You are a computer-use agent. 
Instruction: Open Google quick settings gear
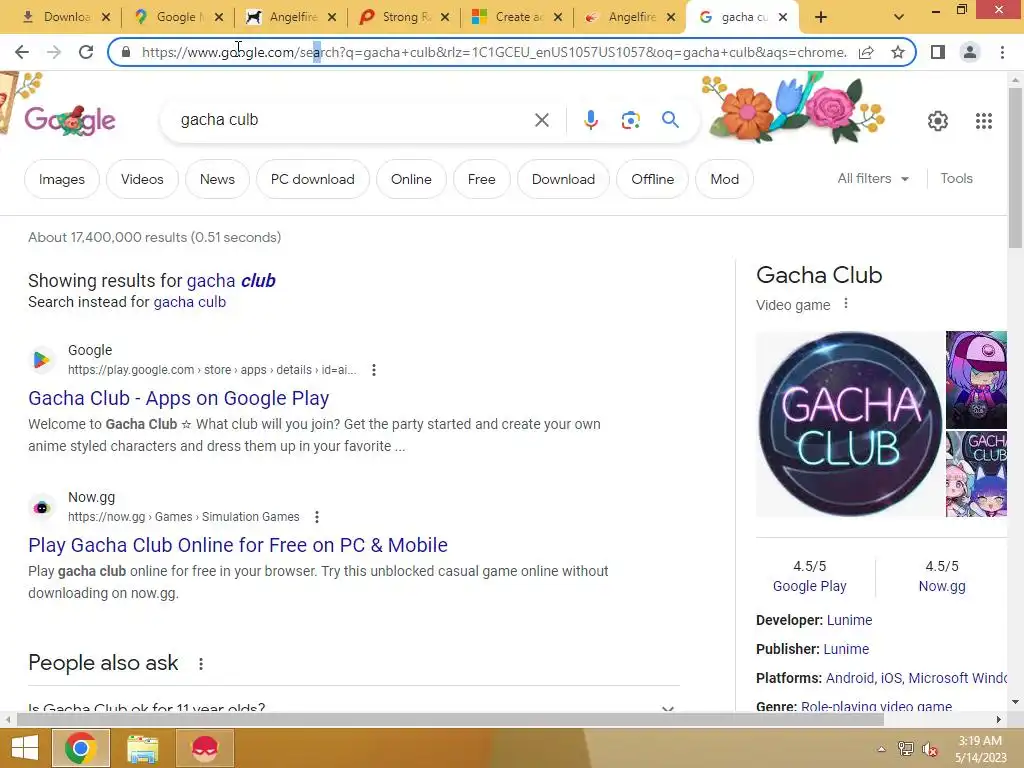click(x=938, y=121)
